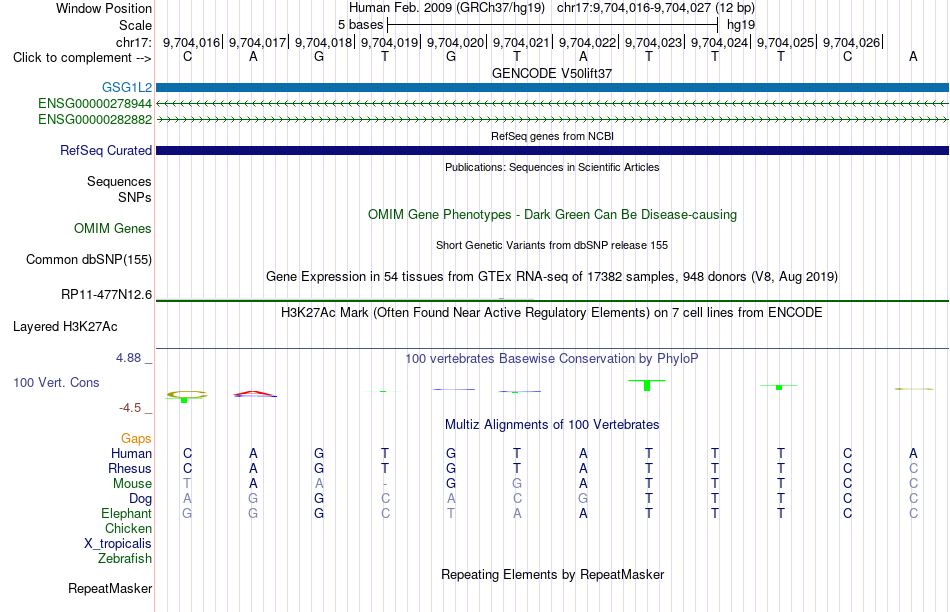The height and width of the screenshot is (612, 950).
Task: Click the tall green conservation bar above the Human A-T-T bases
Action: point(647,385)
